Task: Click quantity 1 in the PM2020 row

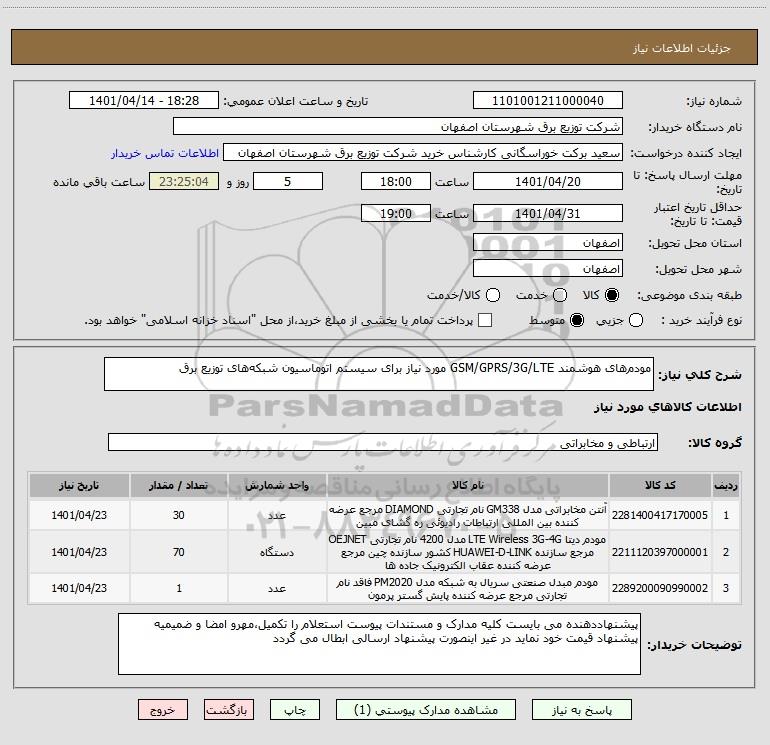Action: 179,588
